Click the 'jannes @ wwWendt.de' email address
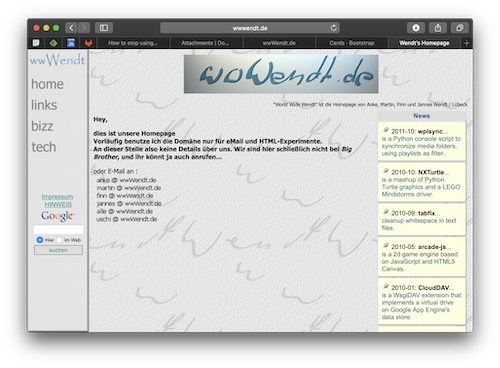 pyautogui.click(x=129, y=203)
